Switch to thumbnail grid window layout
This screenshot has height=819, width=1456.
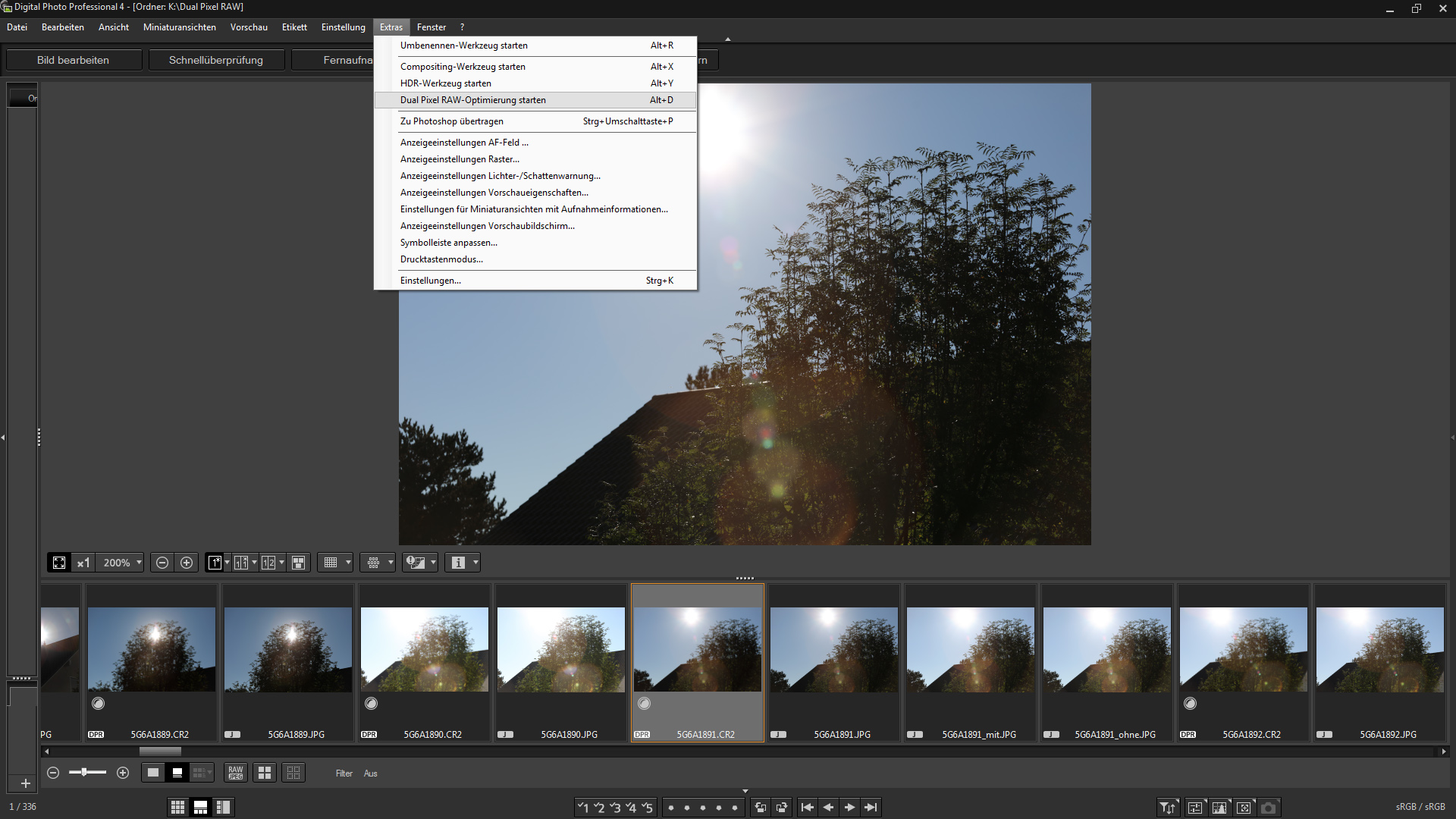pos(177,808)
